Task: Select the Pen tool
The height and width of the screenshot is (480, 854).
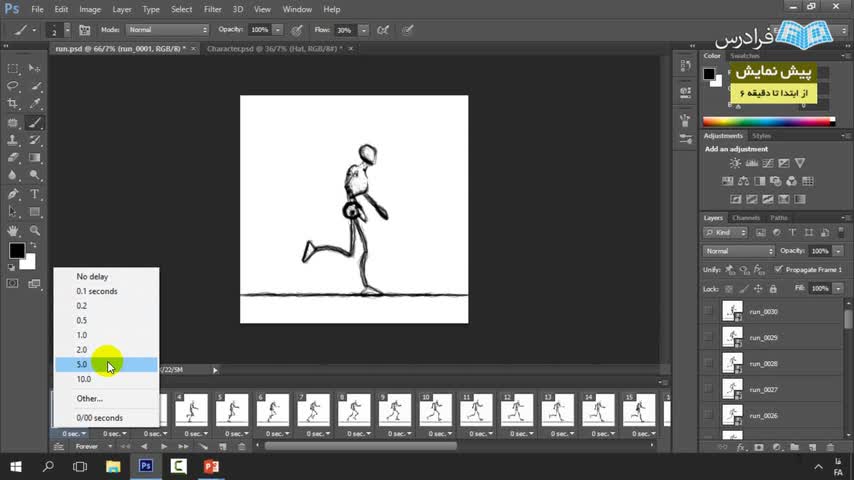Action: pyautogui.click(x=13, y=194)
